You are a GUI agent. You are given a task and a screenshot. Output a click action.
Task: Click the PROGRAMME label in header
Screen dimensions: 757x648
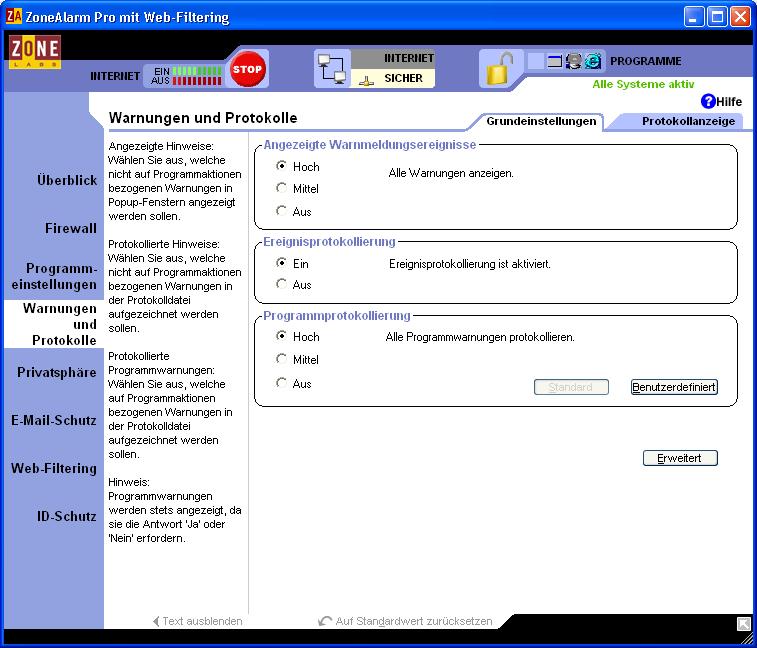645,61
